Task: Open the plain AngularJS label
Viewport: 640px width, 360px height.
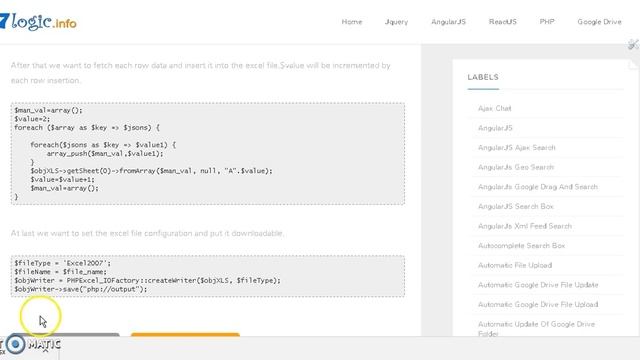Action: point(495,128)
